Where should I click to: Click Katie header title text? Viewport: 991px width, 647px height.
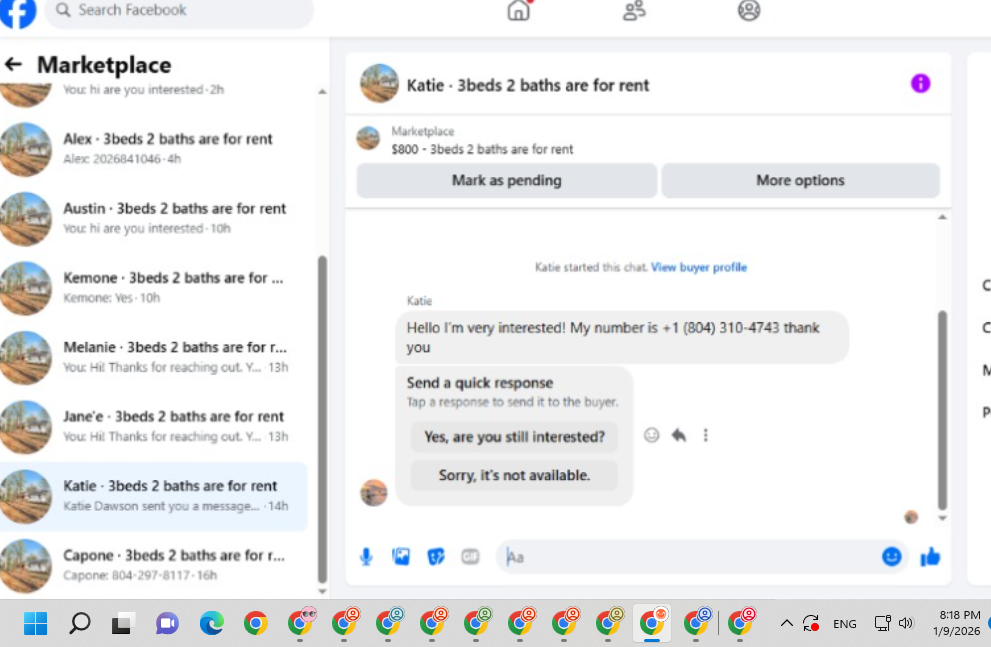tap(528, 85)
